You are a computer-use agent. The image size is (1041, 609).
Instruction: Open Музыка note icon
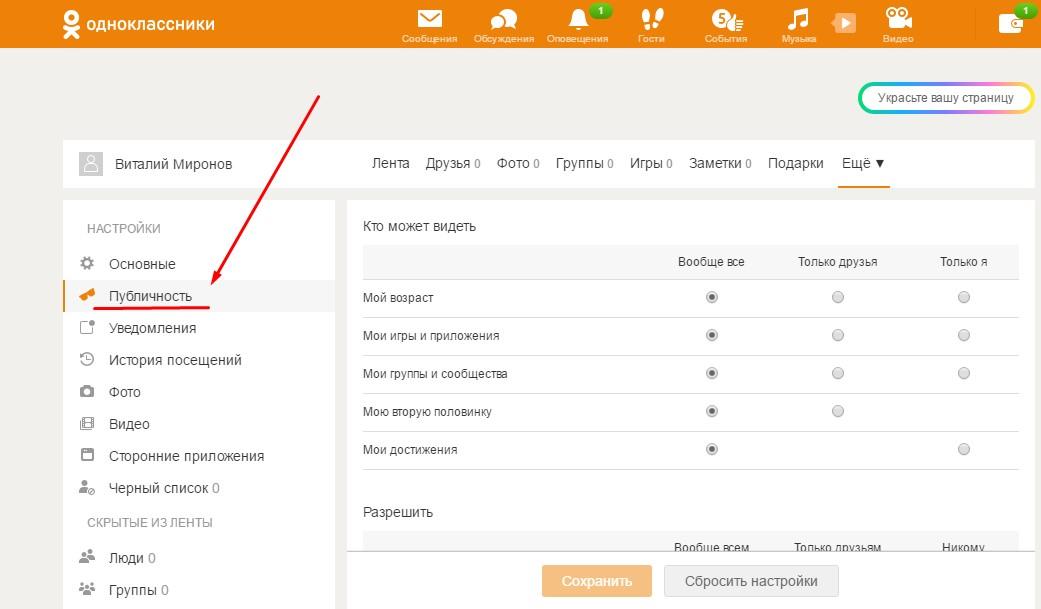pyautogui.click(x=798, y=19)
